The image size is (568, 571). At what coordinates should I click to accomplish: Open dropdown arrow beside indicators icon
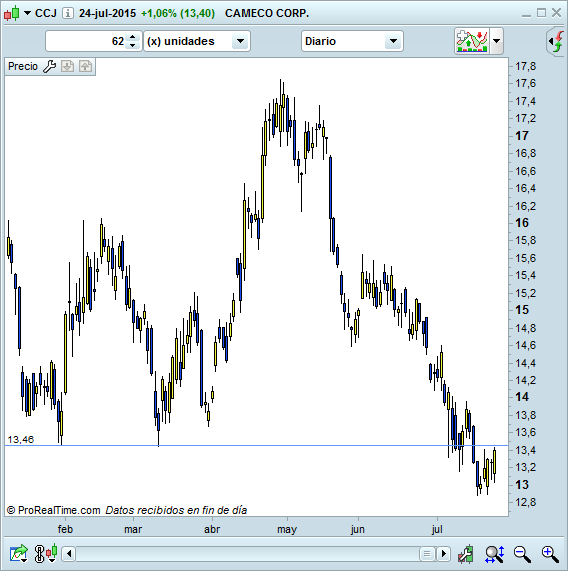tap(497, 41)
